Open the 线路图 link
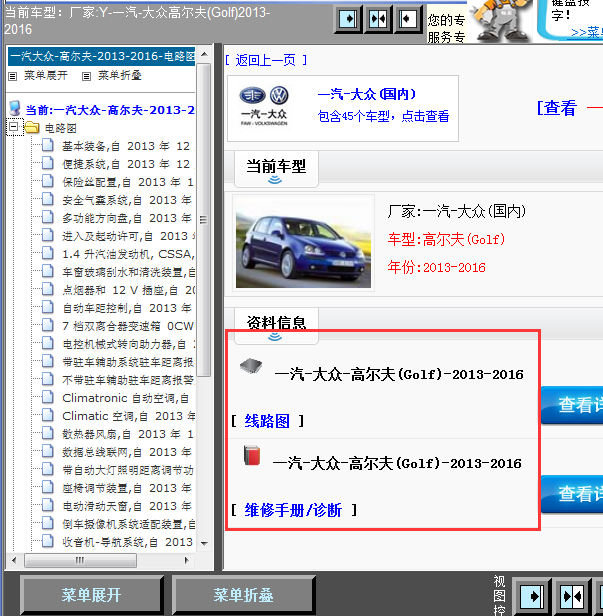Viewport: 603px width, 616px height. pyautogui.click(x=267, y=421)
